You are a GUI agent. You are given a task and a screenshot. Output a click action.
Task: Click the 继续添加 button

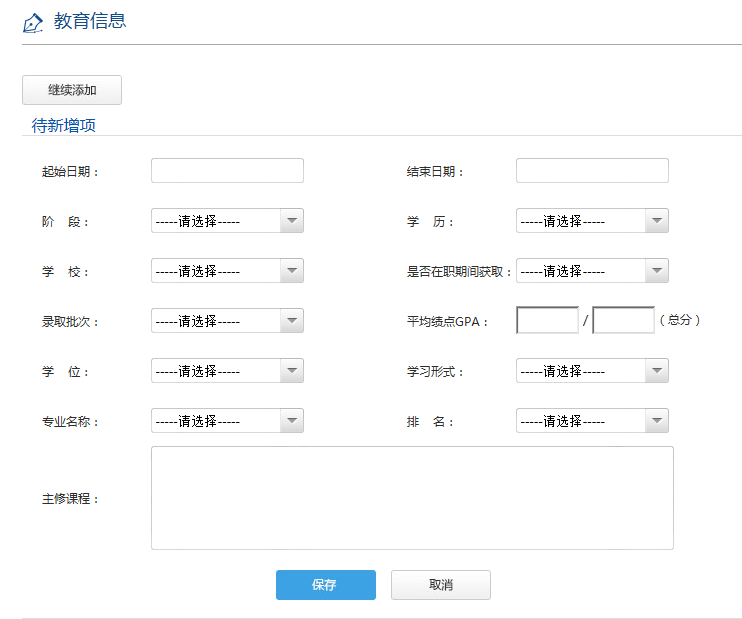point(72,90)
